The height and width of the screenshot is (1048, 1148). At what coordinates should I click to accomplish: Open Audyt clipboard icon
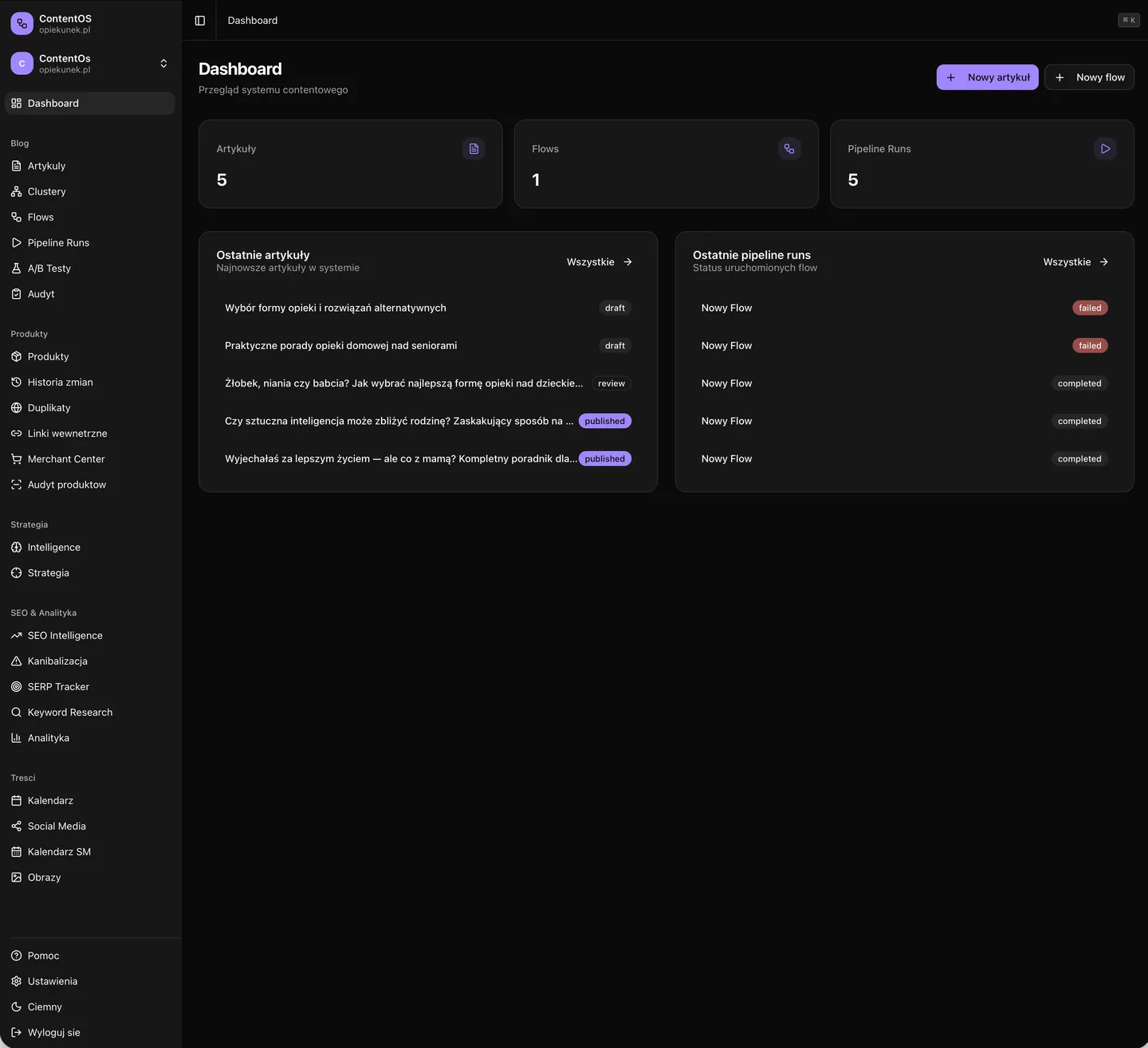tap(16, 294)
